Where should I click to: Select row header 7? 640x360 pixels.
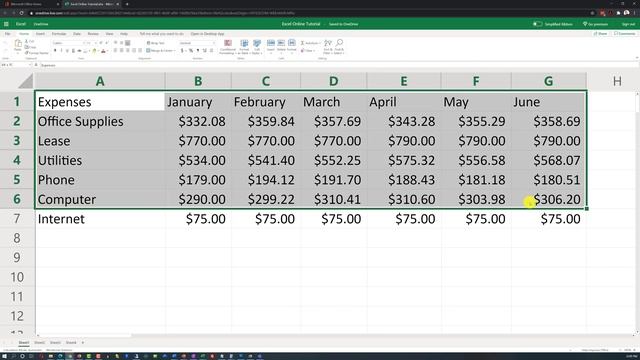(x=16, y=219)
